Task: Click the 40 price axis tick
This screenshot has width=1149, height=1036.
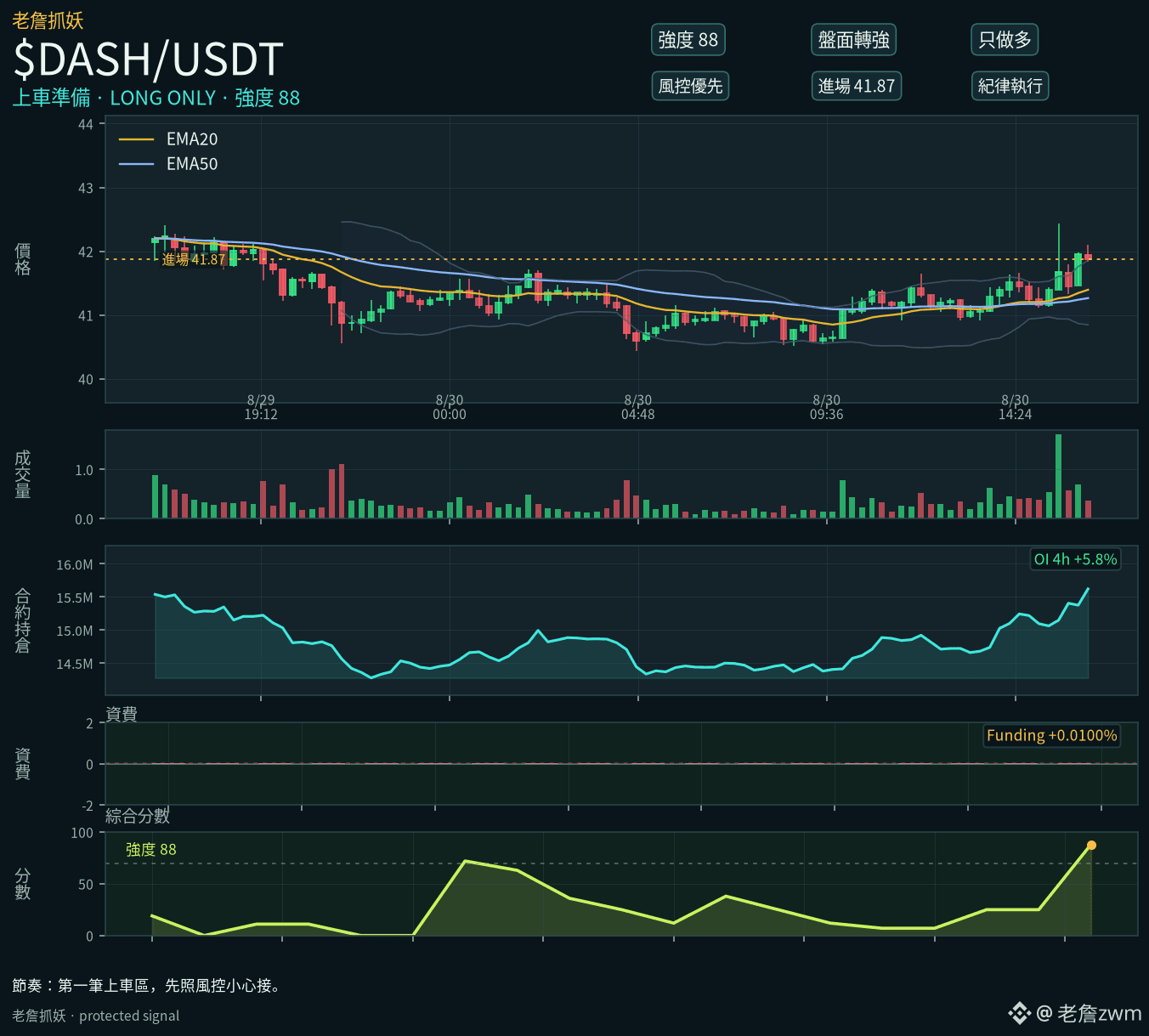Action: [x=86, y=379]
